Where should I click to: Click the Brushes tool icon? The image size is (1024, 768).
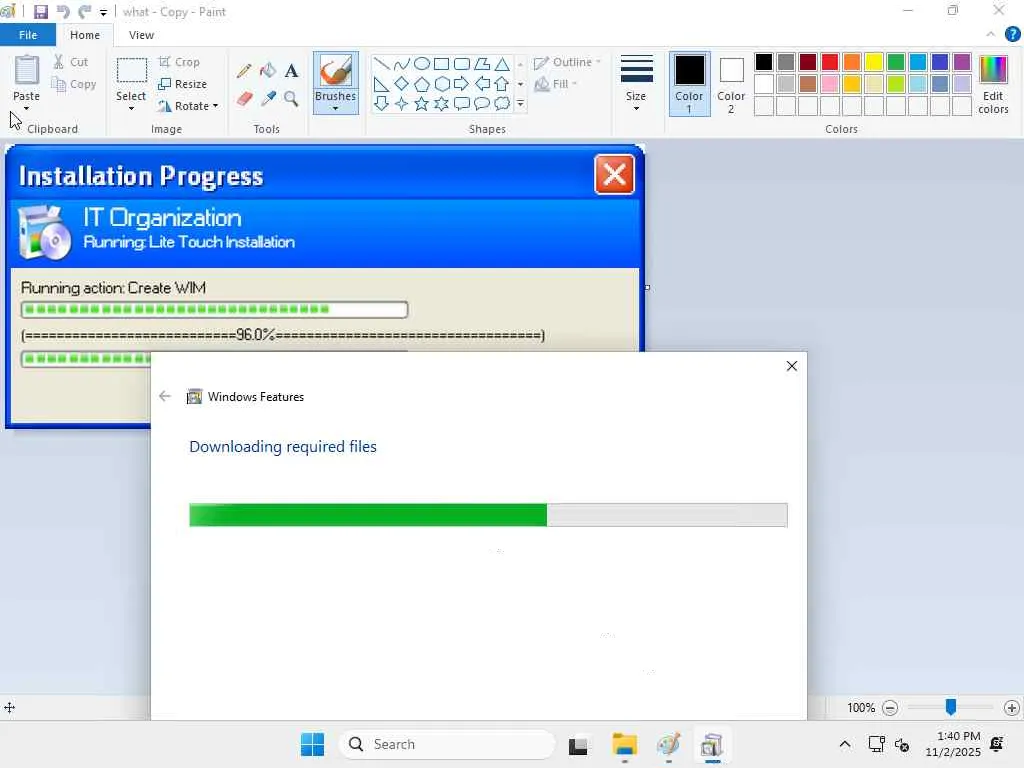336,71
